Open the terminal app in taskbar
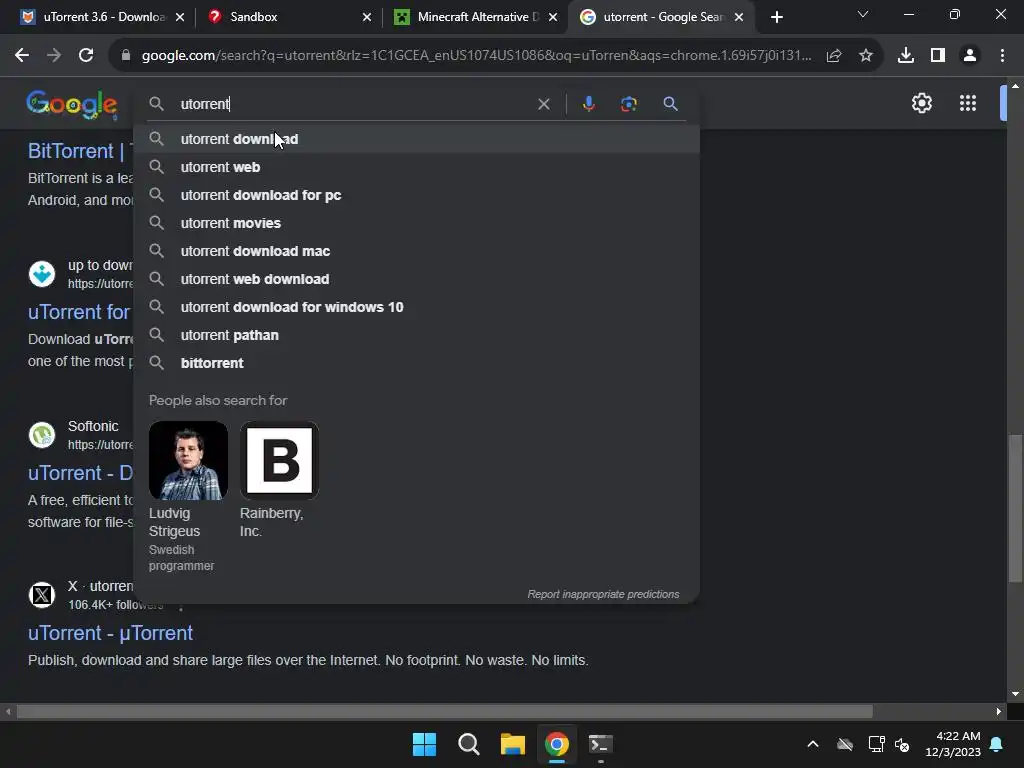This screenshot has height=768, width=1024. click(x=601, y=744)
